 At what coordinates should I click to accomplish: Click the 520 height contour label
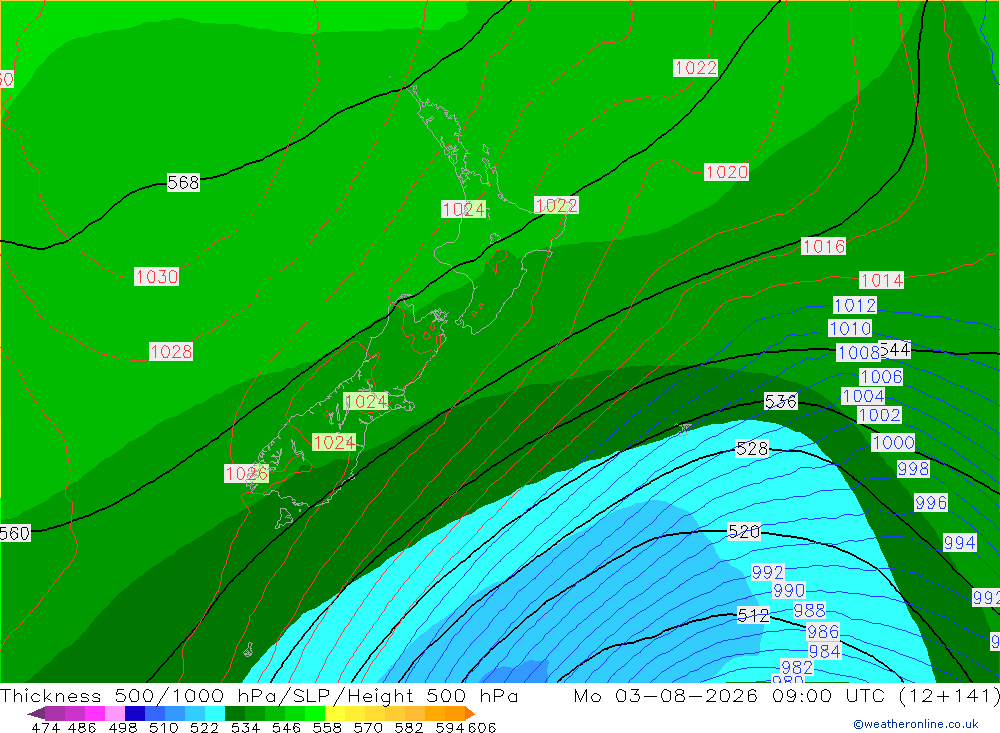744,531
